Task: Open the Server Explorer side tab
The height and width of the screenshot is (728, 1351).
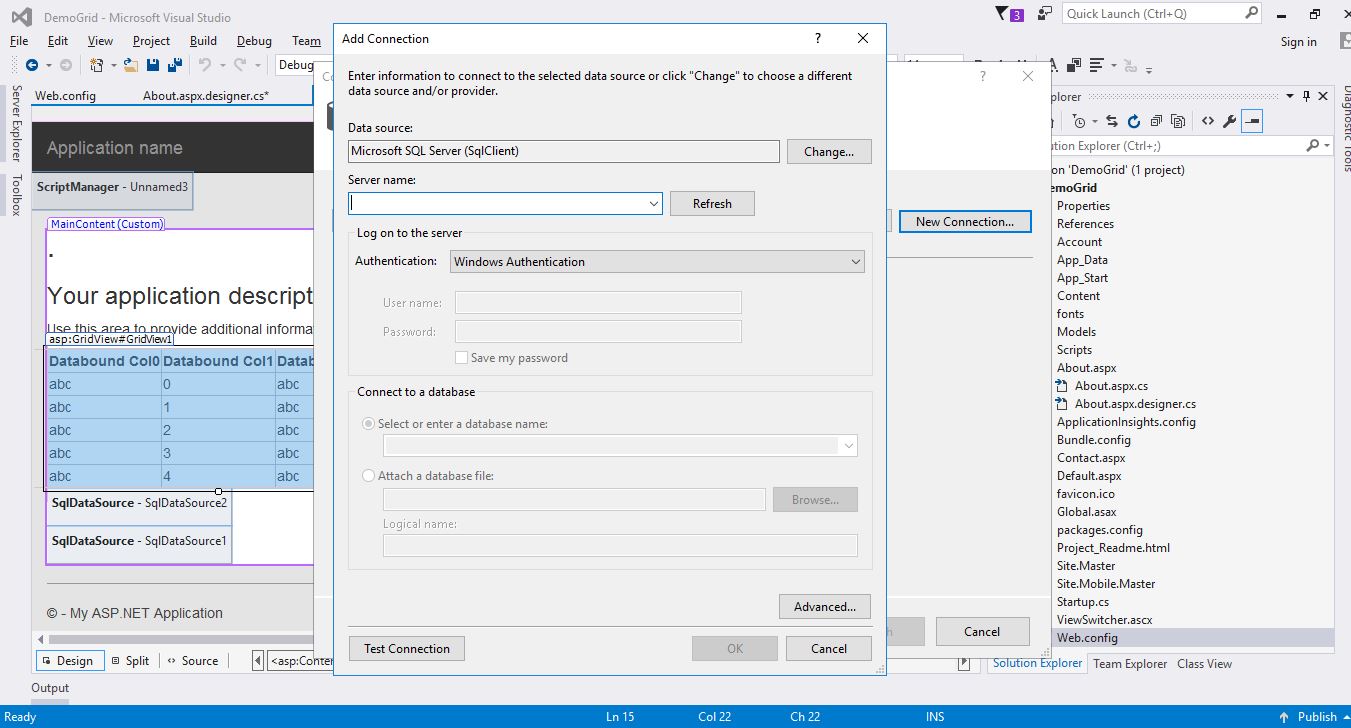Action: 16,123
